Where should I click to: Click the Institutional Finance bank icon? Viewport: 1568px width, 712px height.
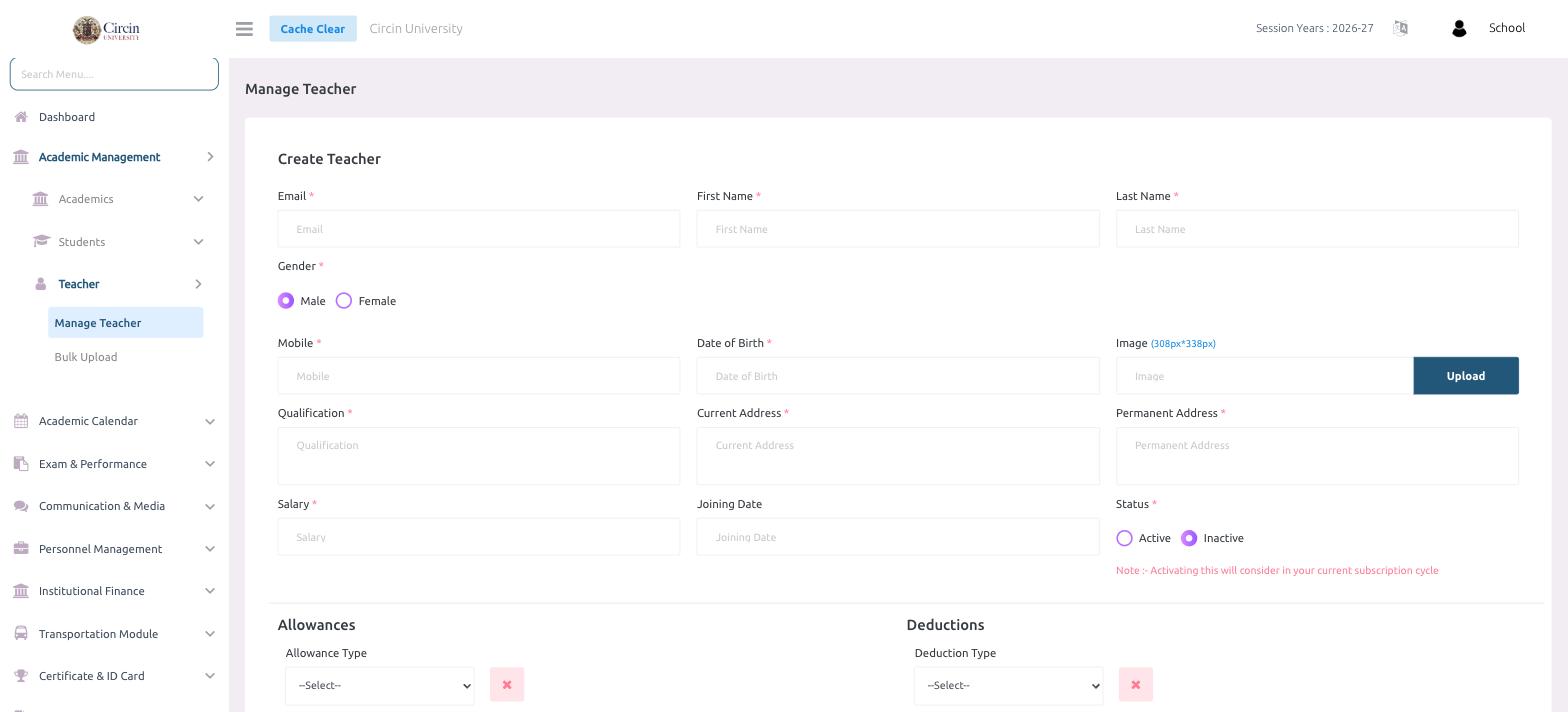(x=21, y=591)
